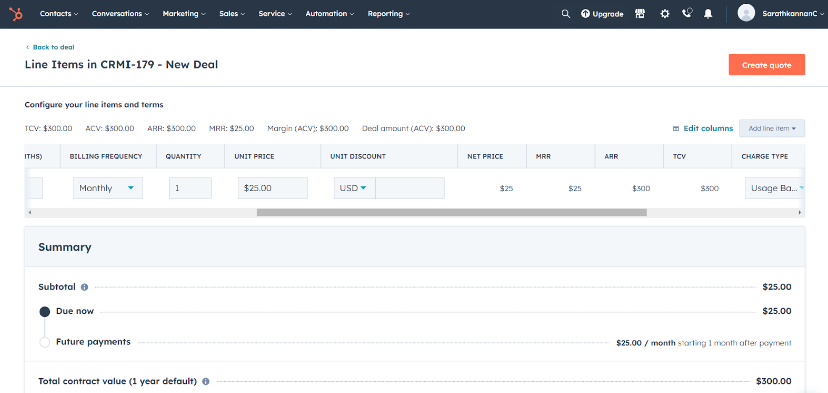This screenshot has height=393, width=828.
Task: Click the Quantity input field
Action: coord(190,188)
